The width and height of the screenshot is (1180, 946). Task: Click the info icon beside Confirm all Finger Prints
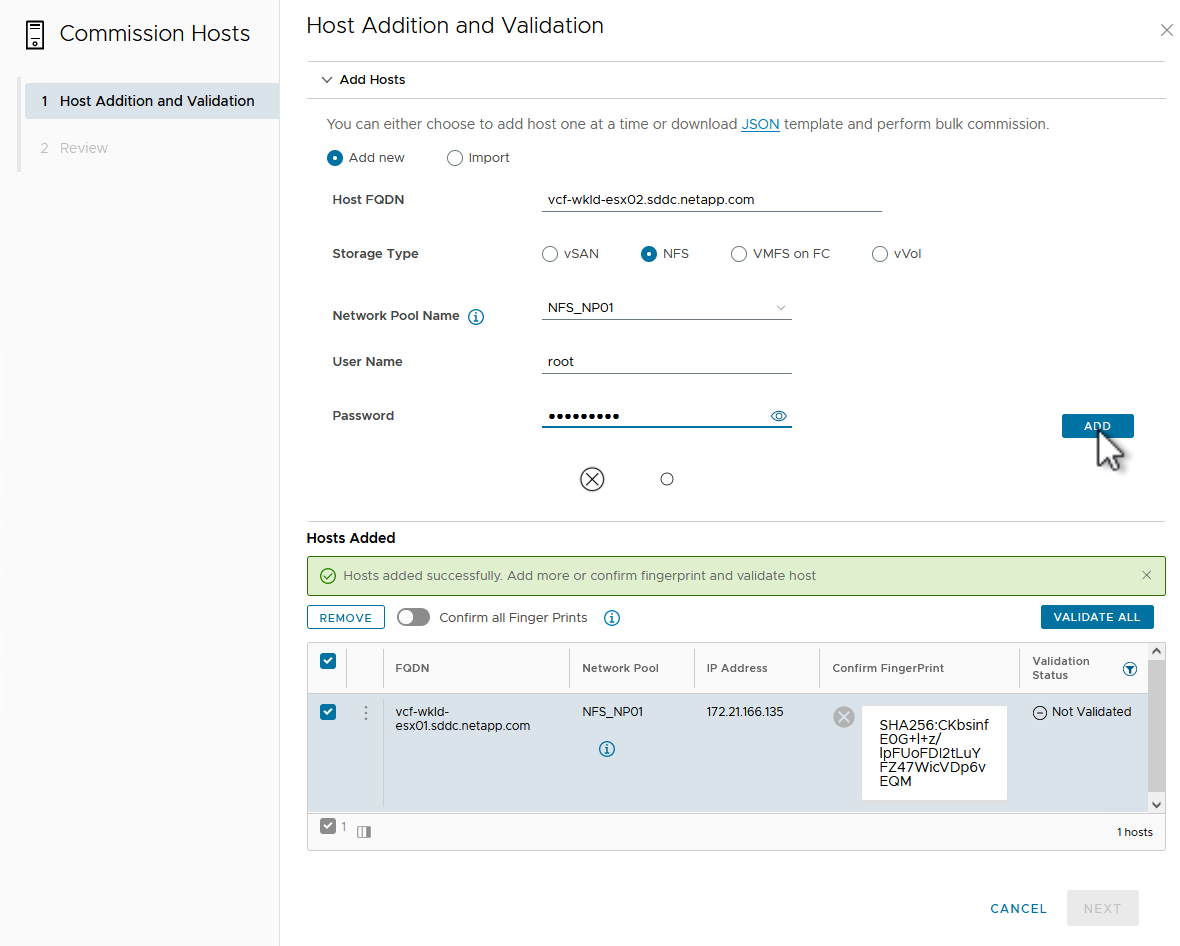(612, 618)
